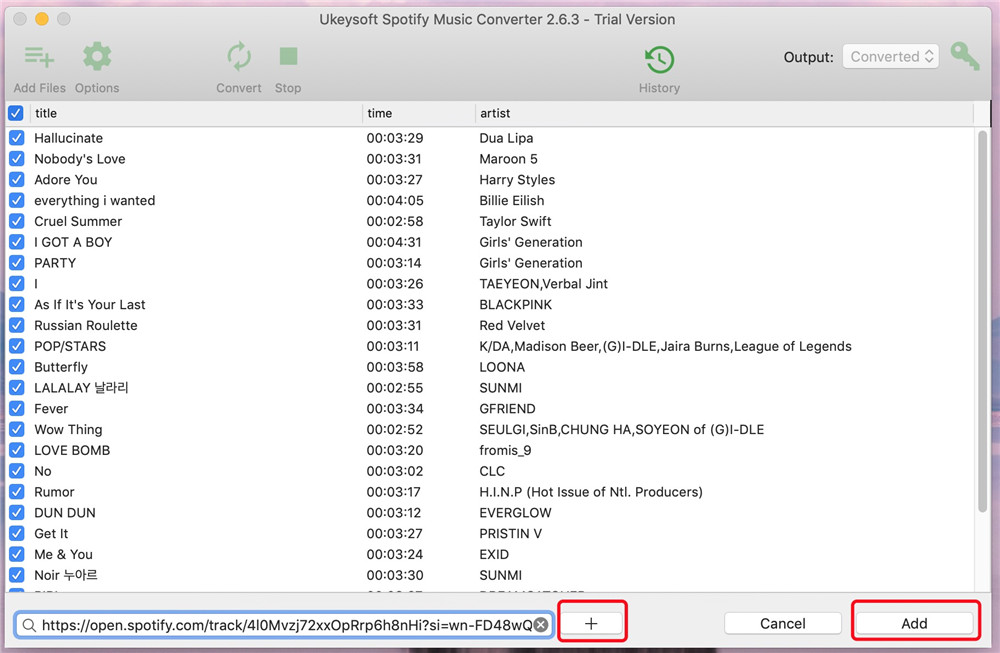
Task: Sort by the title column header
Action: [196, 113]
